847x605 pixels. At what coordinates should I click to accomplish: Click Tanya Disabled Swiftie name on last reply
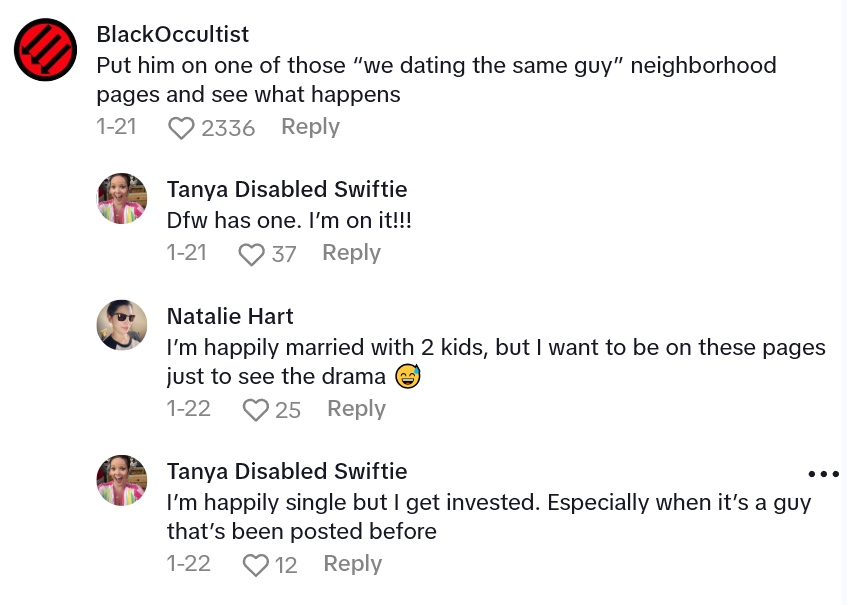(x=287, y=471)
